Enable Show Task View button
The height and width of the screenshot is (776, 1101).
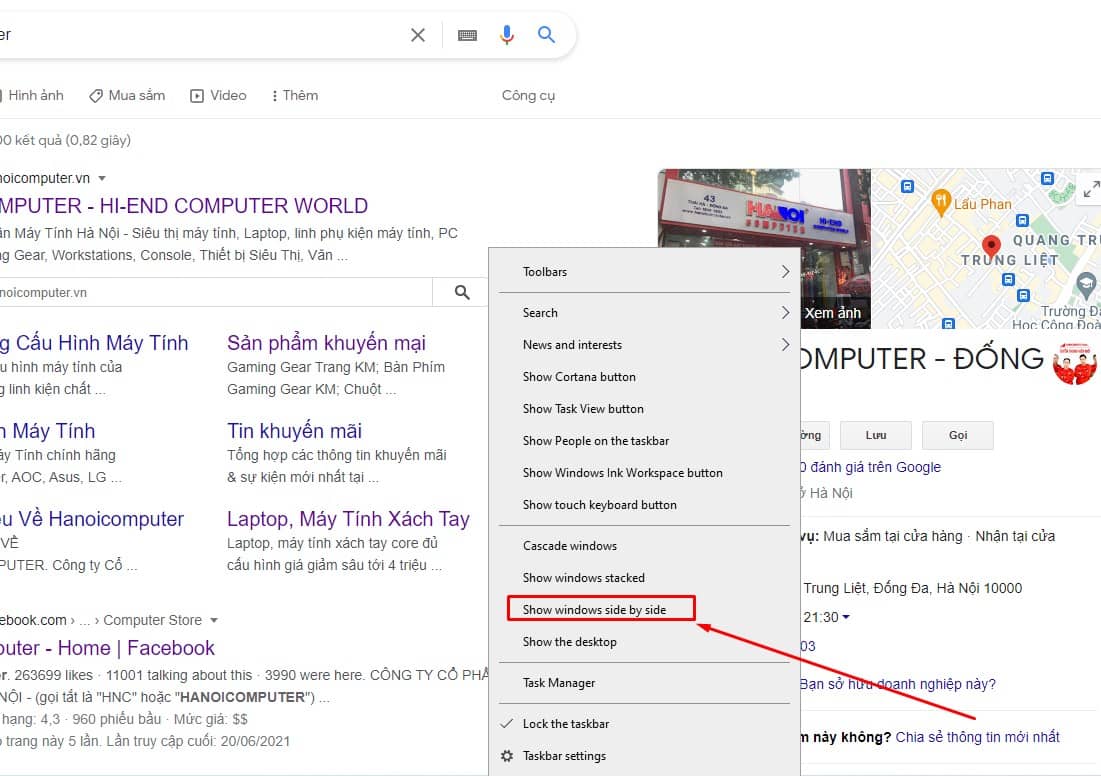(x=583, y=408)
